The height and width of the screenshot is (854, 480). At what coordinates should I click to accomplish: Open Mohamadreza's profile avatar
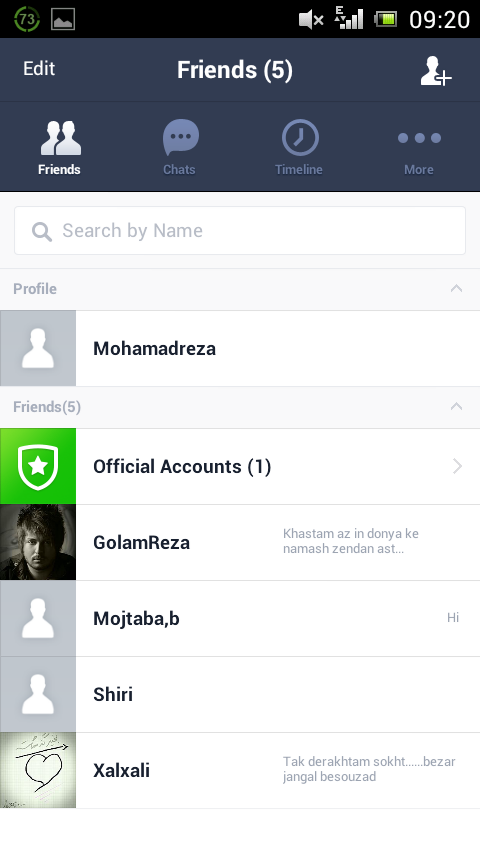click(x=38, y=349)
